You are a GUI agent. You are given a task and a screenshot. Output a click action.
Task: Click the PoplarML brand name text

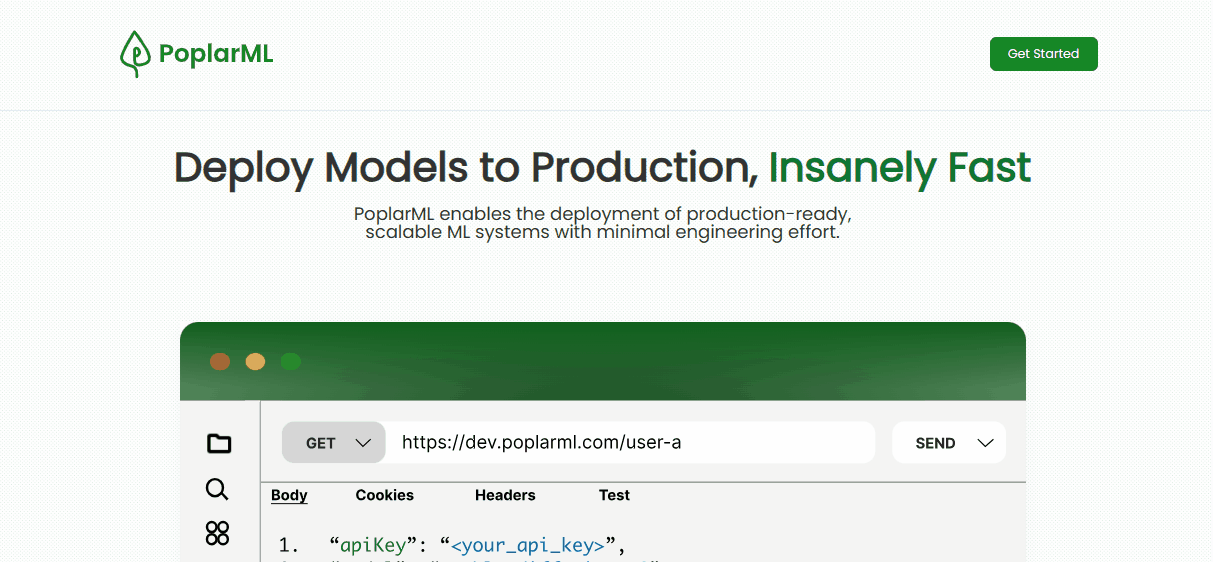(x=216, y=54)
